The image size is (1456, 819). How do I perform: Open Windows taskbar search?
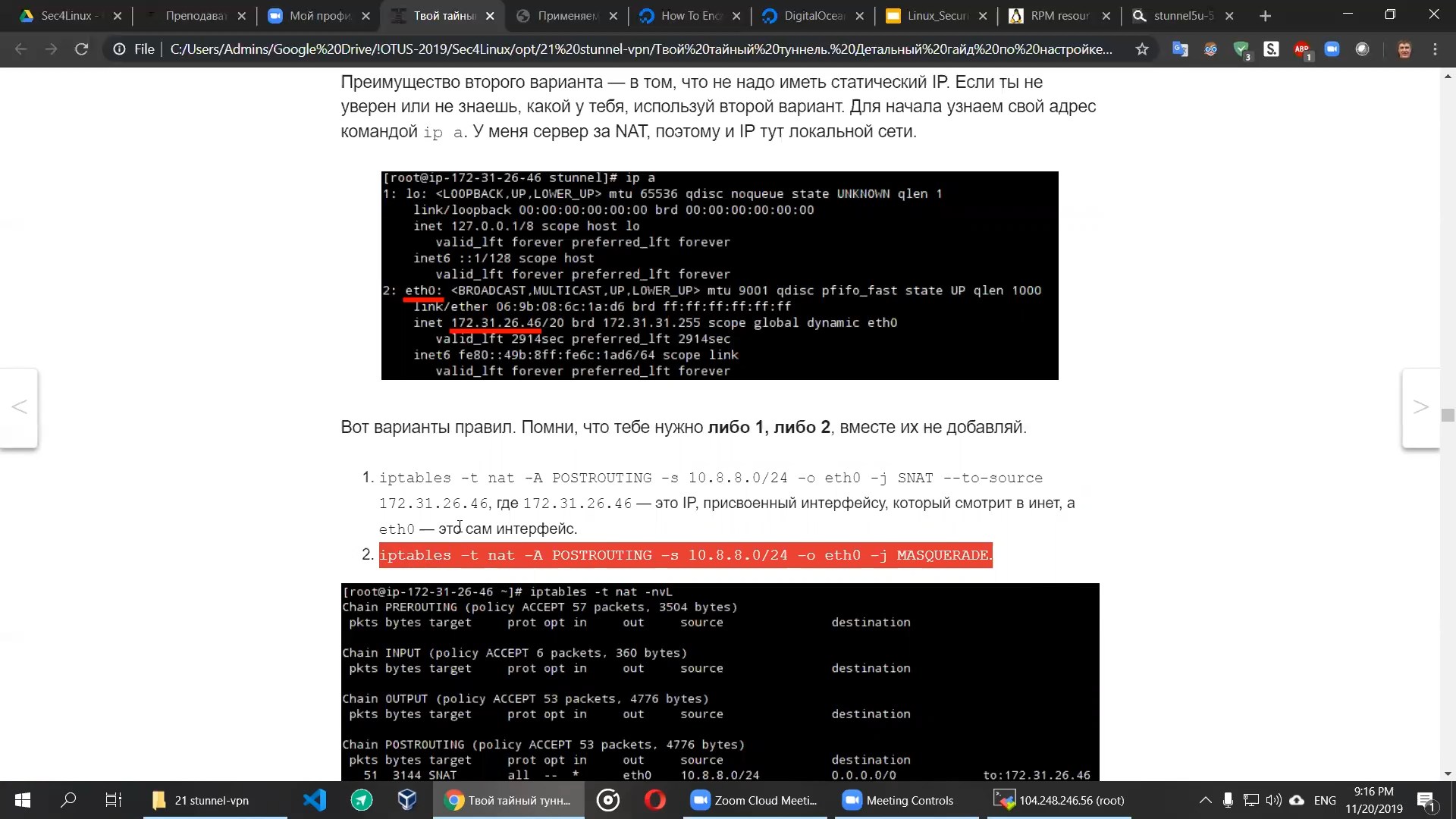click(x=68, y=800)
